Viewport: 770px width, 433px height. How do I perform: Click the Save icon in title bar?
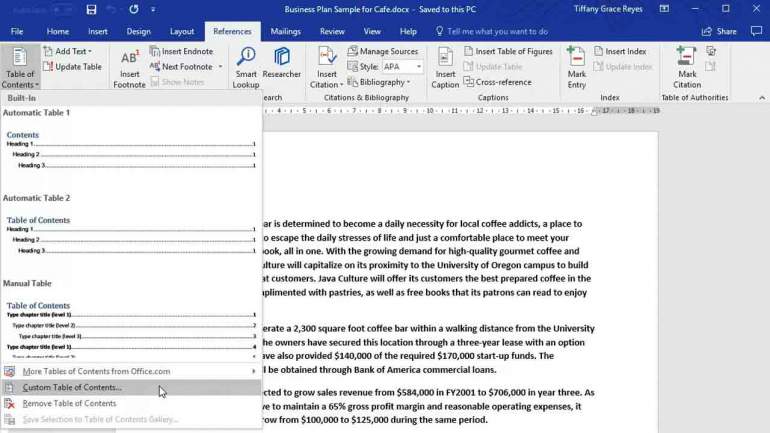(91, 9)
